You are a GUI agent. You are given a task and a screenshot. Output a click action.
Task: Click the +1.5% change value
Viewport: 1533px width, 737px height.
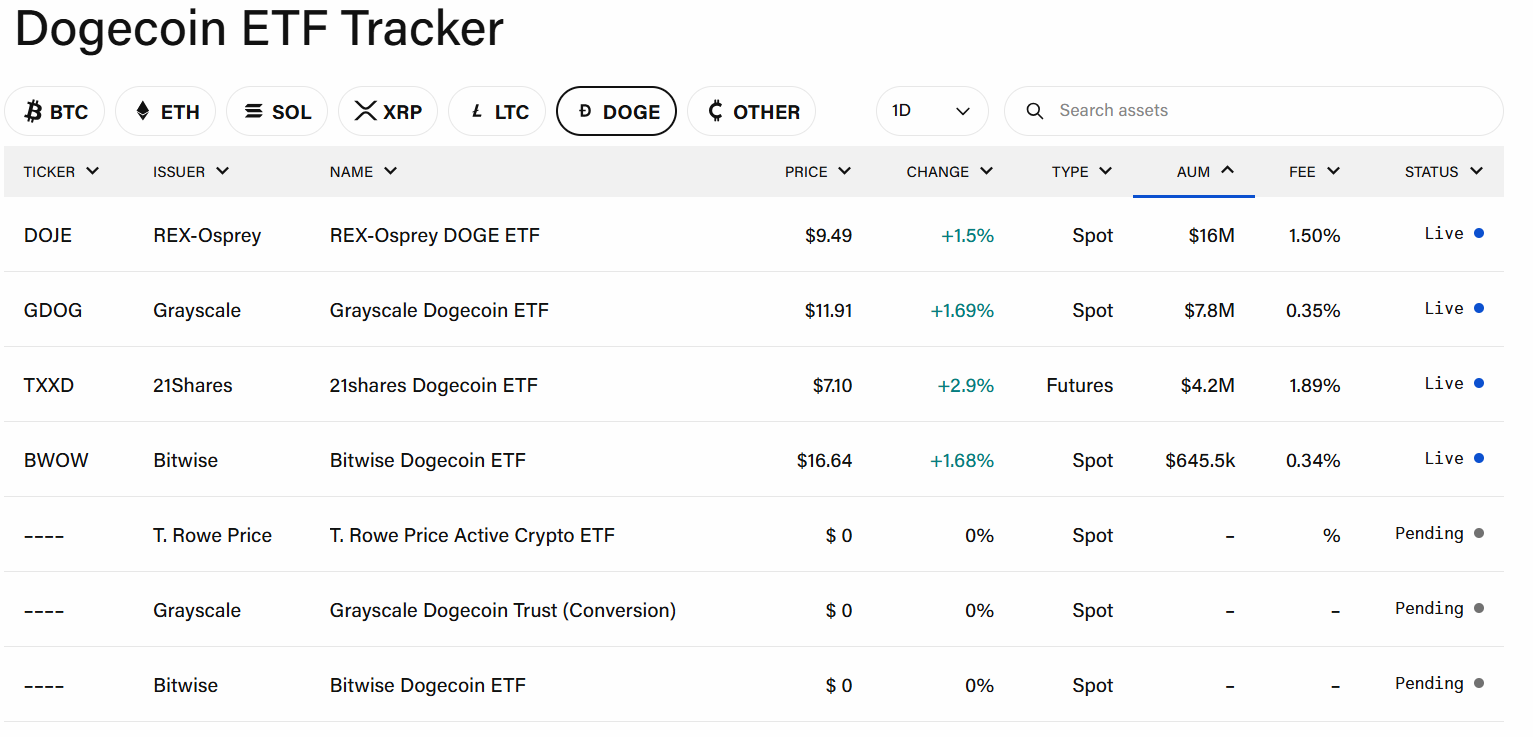pos(968,236)
